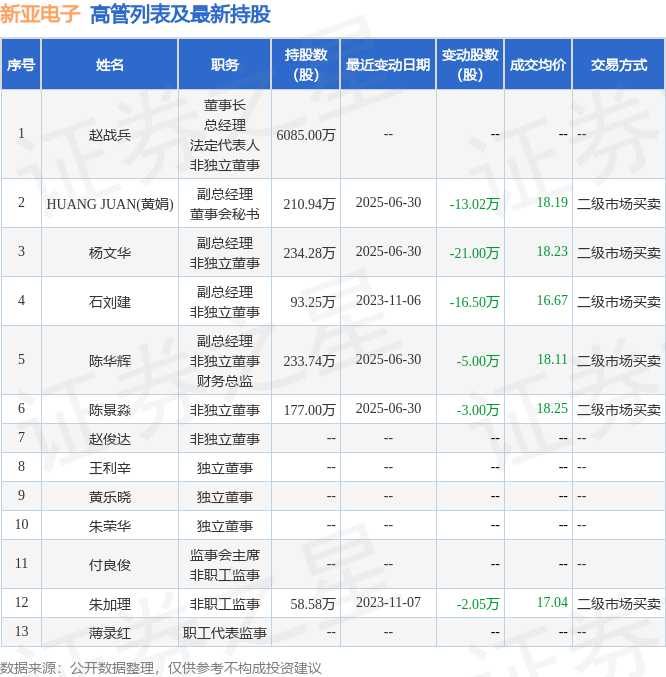Click the average price 18.23
Viewport: 666px width, 677px height.
(552, 251)
